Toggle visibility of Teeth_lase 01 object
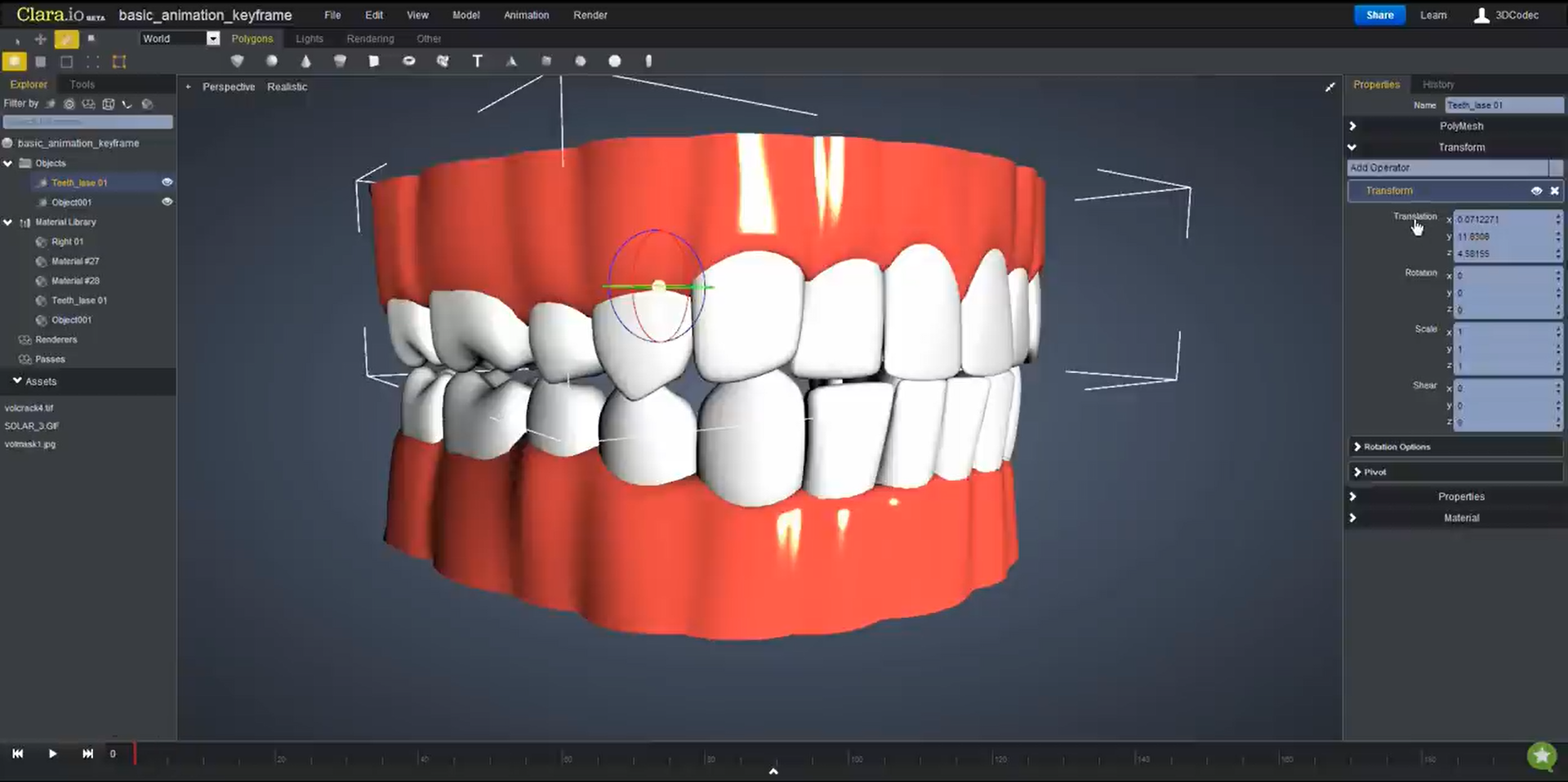 coord(167,182)
